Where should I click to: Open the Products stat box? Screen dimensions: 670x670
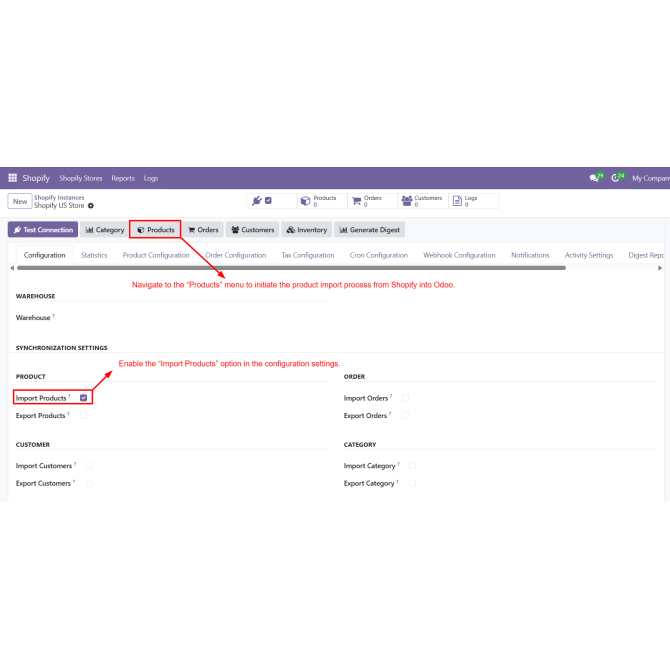point(322,201)
